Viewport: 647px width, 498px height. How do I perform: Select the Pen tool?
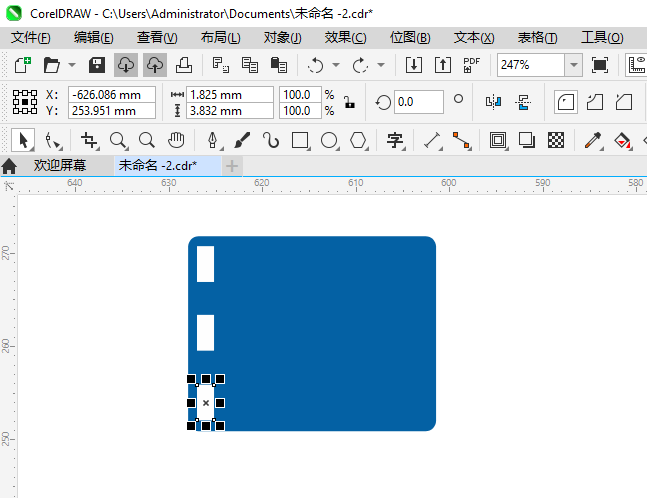click(213, 140)
